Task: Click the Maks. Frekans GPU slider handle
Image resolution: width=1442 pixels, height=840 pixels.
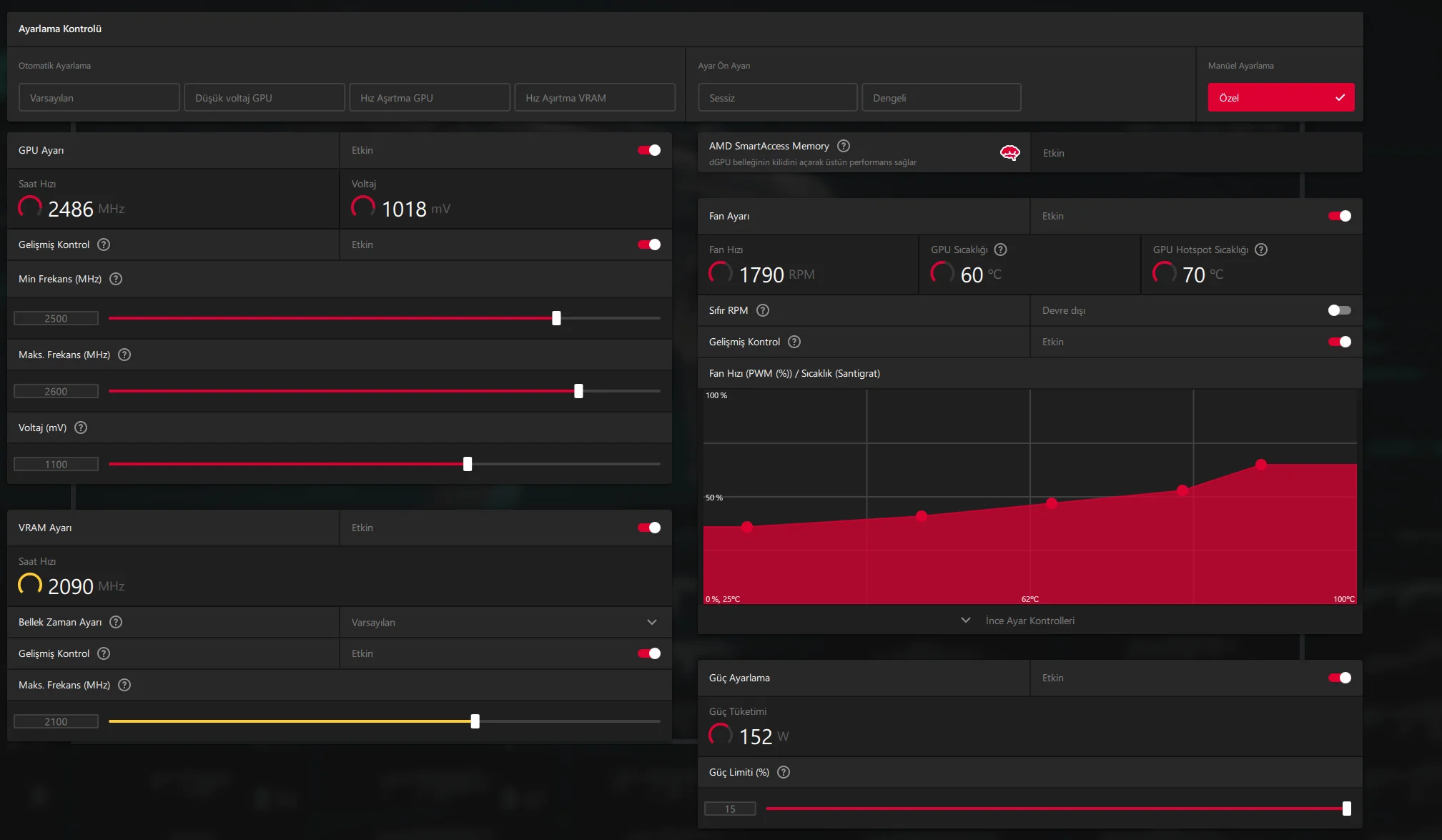Action: click(x=578, y=391)
